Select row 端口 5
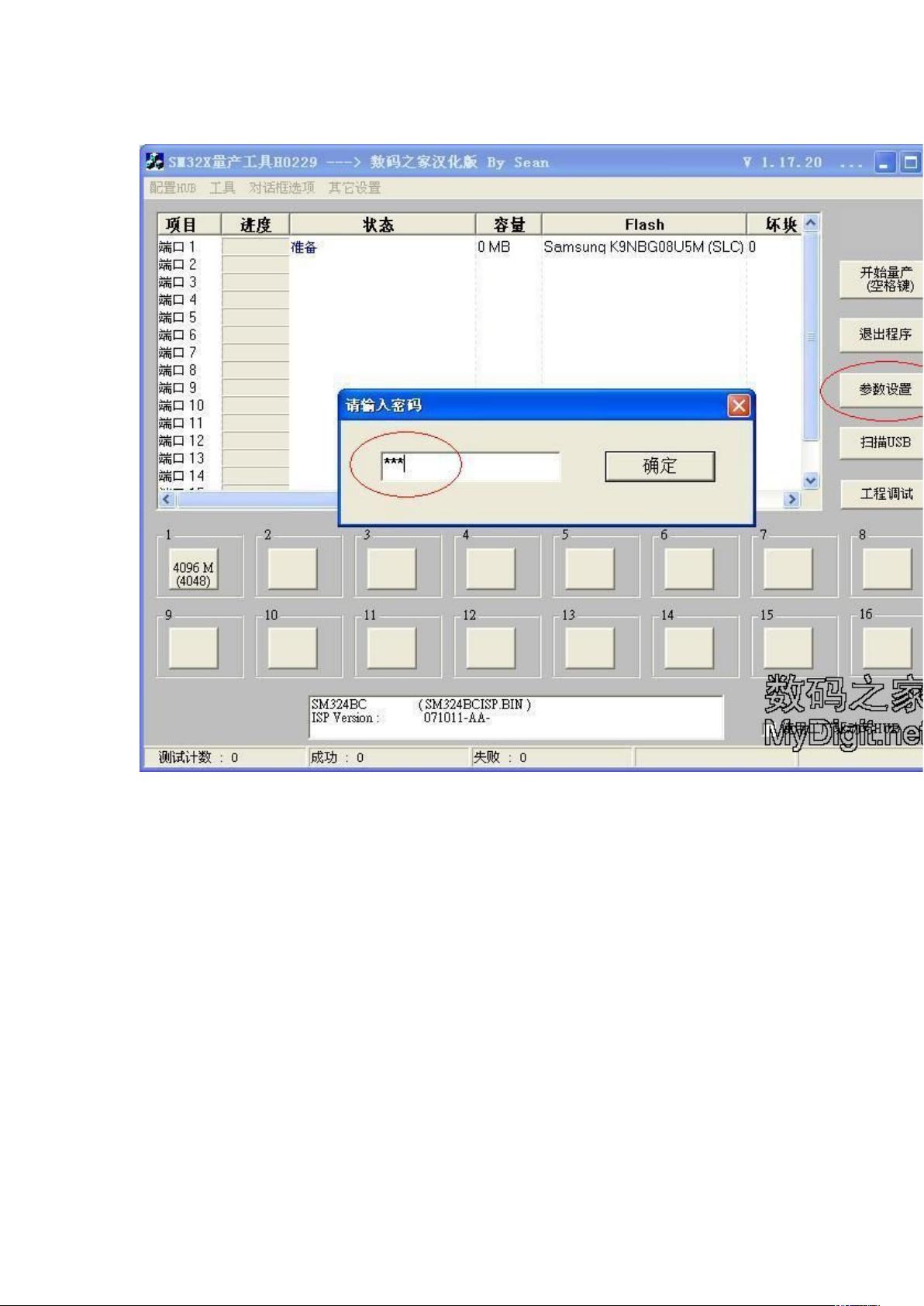Screen dimensions: 924x1306 [x=178, y=318]
